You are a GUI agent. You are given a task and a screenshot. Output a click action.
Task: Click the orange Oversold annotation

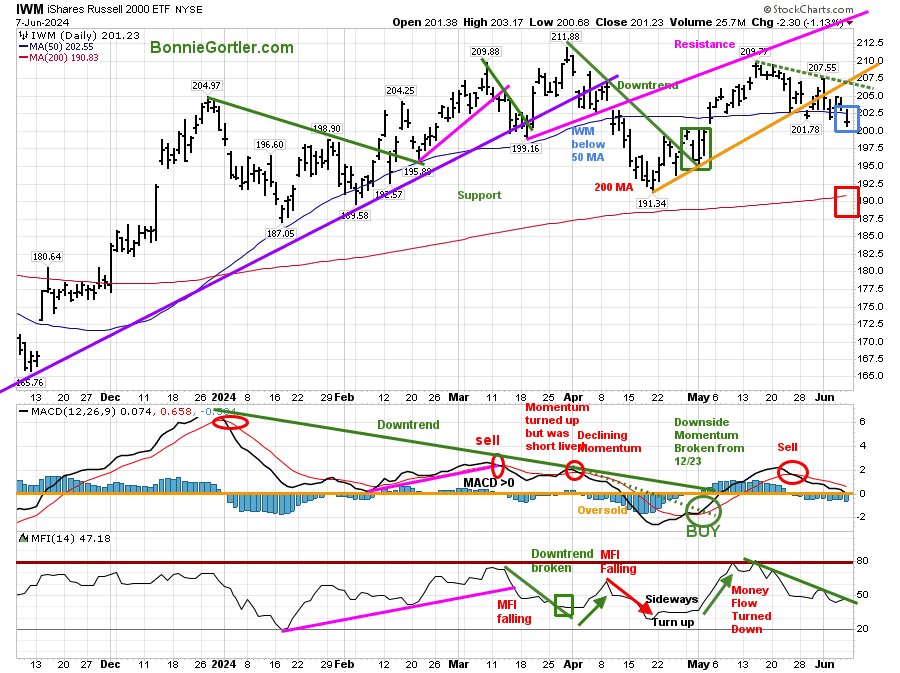(x=602, y=510)
